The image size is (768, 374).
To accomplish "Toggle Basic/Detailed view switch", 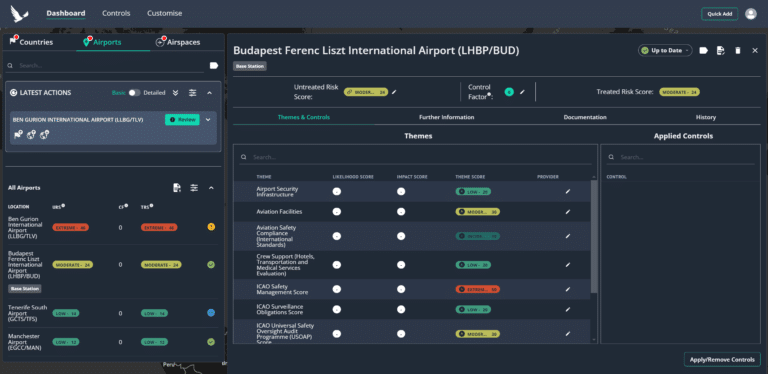I will pyautogui.click(x=134, y=93).
